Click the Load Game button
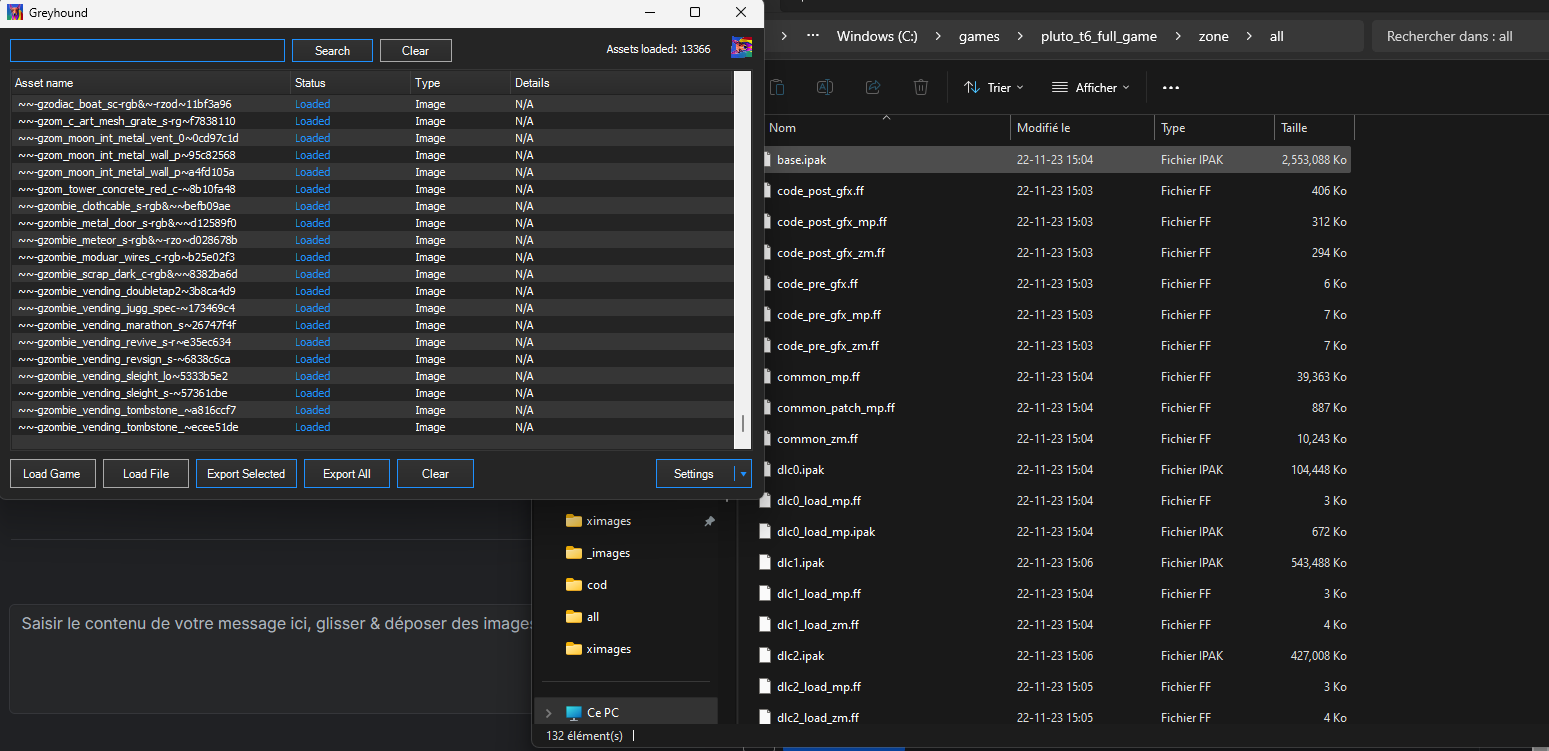Screen dimensions: 1549x751 52,474
